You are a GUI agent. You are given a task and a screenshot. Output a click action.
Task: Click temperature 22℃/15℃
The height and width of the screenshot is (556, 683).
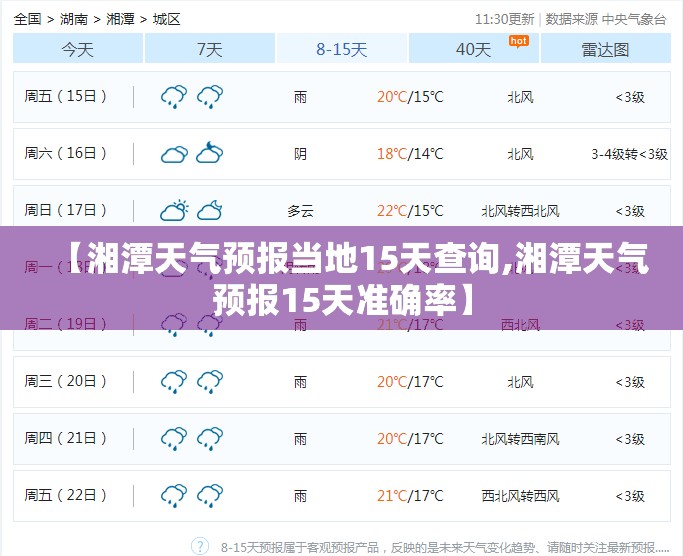(410, 211)
